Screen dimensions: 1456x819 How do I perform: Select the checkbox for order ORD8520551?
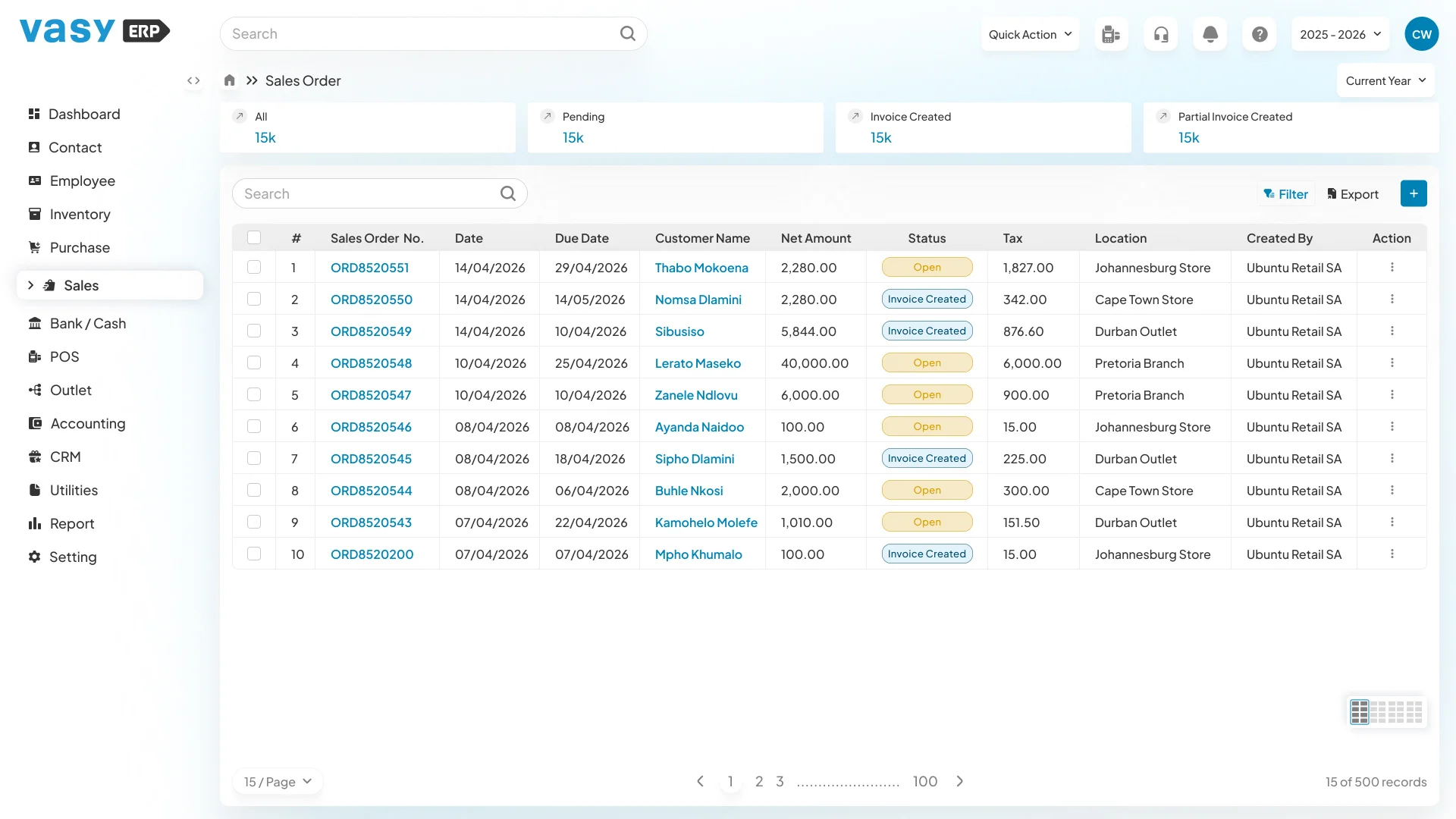pos(254,267)
